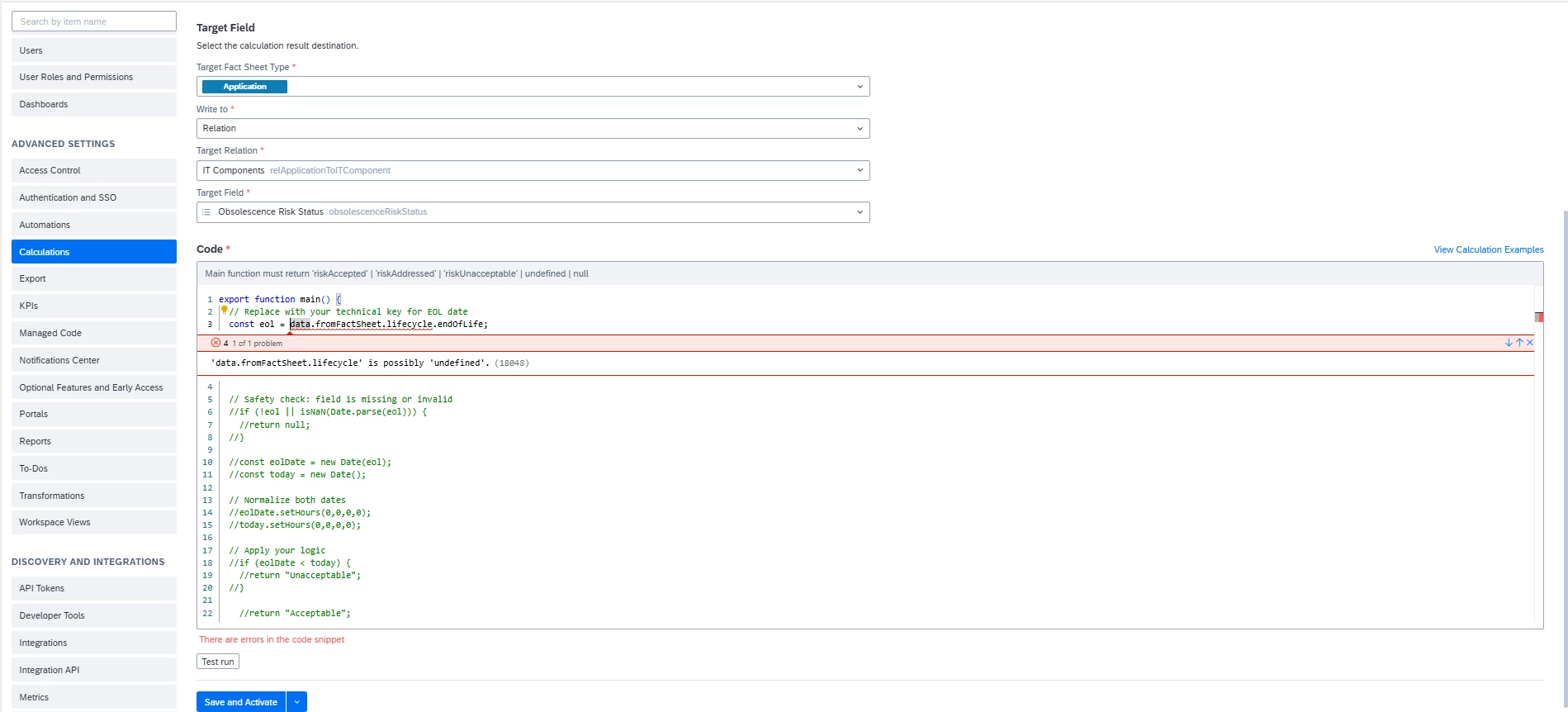Image resolution: width=1568 pixels, height=712 pixels.
Task: Open Notifications Center
Action: pos(94,361)
